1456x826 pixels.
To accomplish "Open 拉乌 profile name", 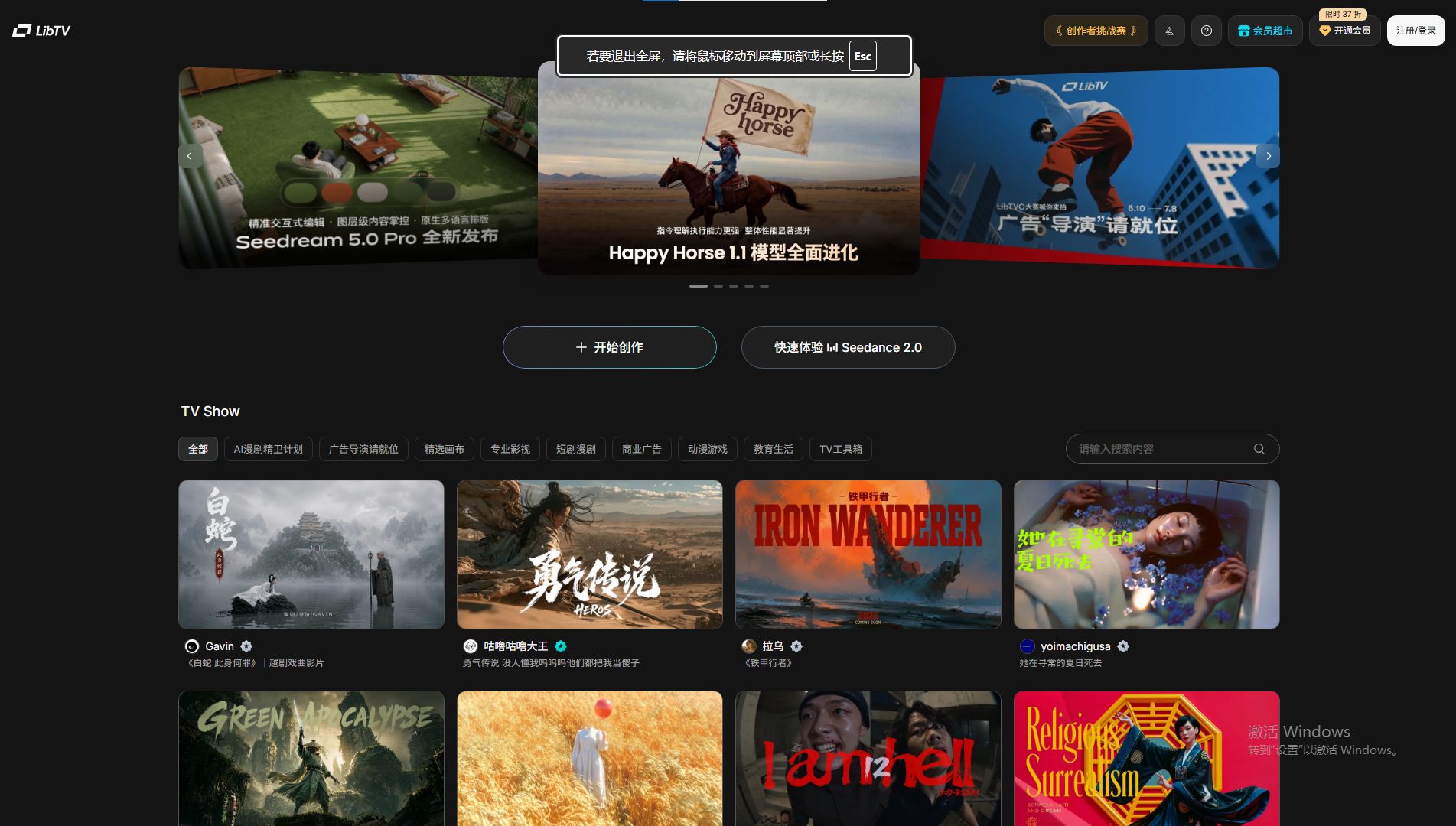I will coord(773,646).
